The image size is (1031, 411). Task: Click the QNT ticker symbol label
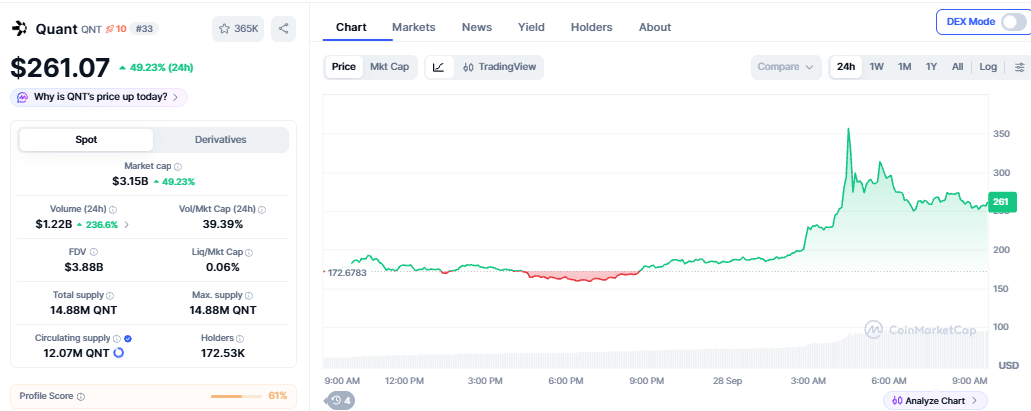coord(91,29)
